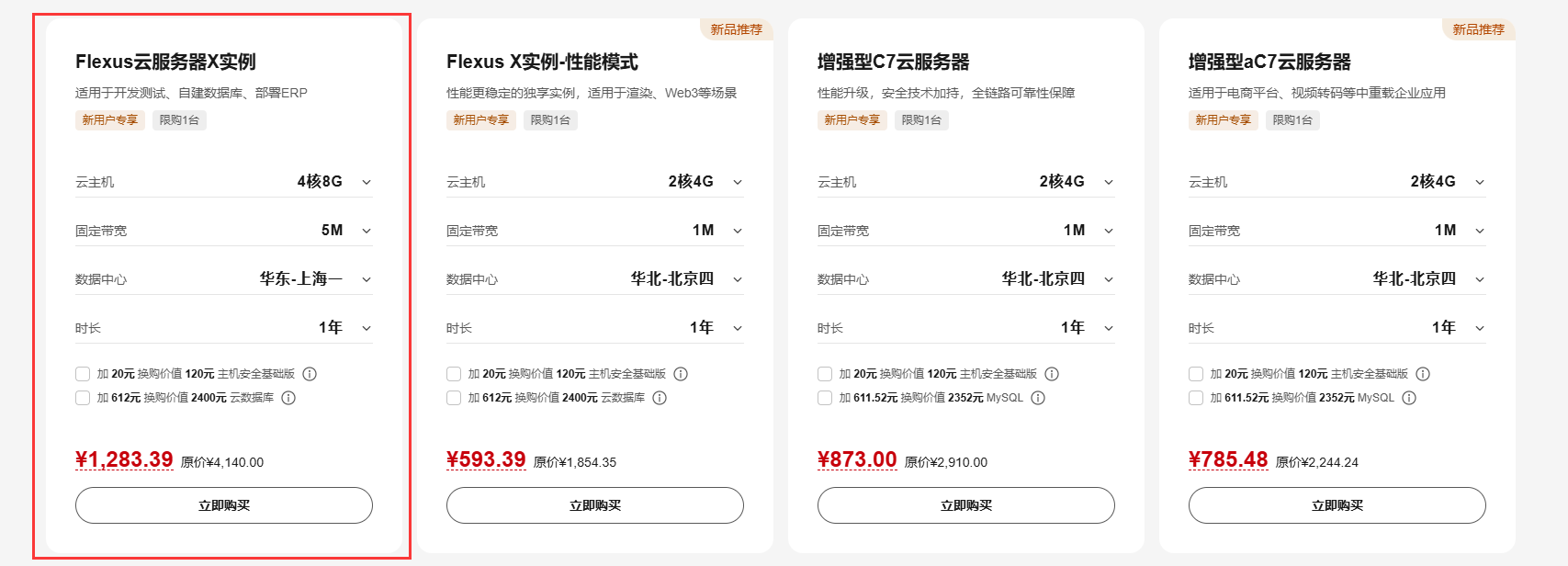Click info icon beside 主机安全基础版 in Flexus X实例-性能模式 card
This screenshot has width=1568, height=566.
pyautogui.click(x=681, y=374)
